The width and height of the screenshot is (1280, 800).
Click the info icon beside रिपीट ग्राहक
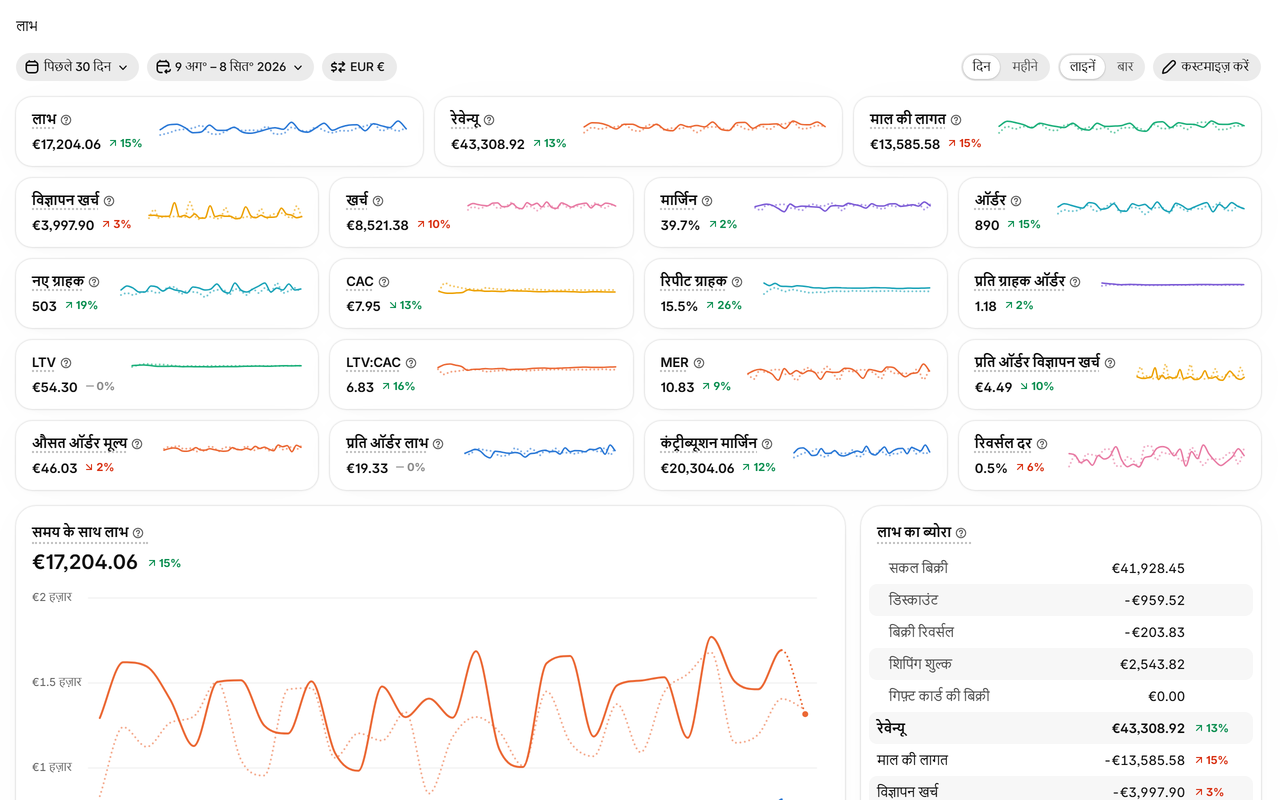(x=737, y=282)
